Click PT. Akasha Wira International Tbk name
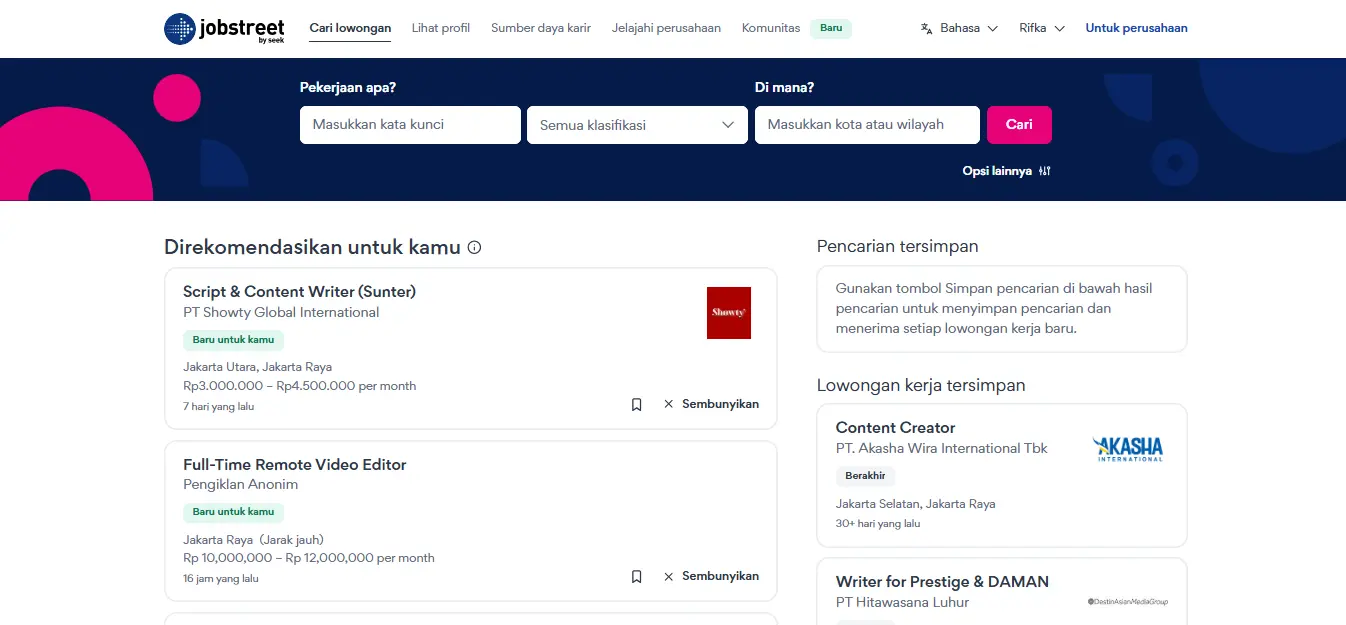 (942, 448)
